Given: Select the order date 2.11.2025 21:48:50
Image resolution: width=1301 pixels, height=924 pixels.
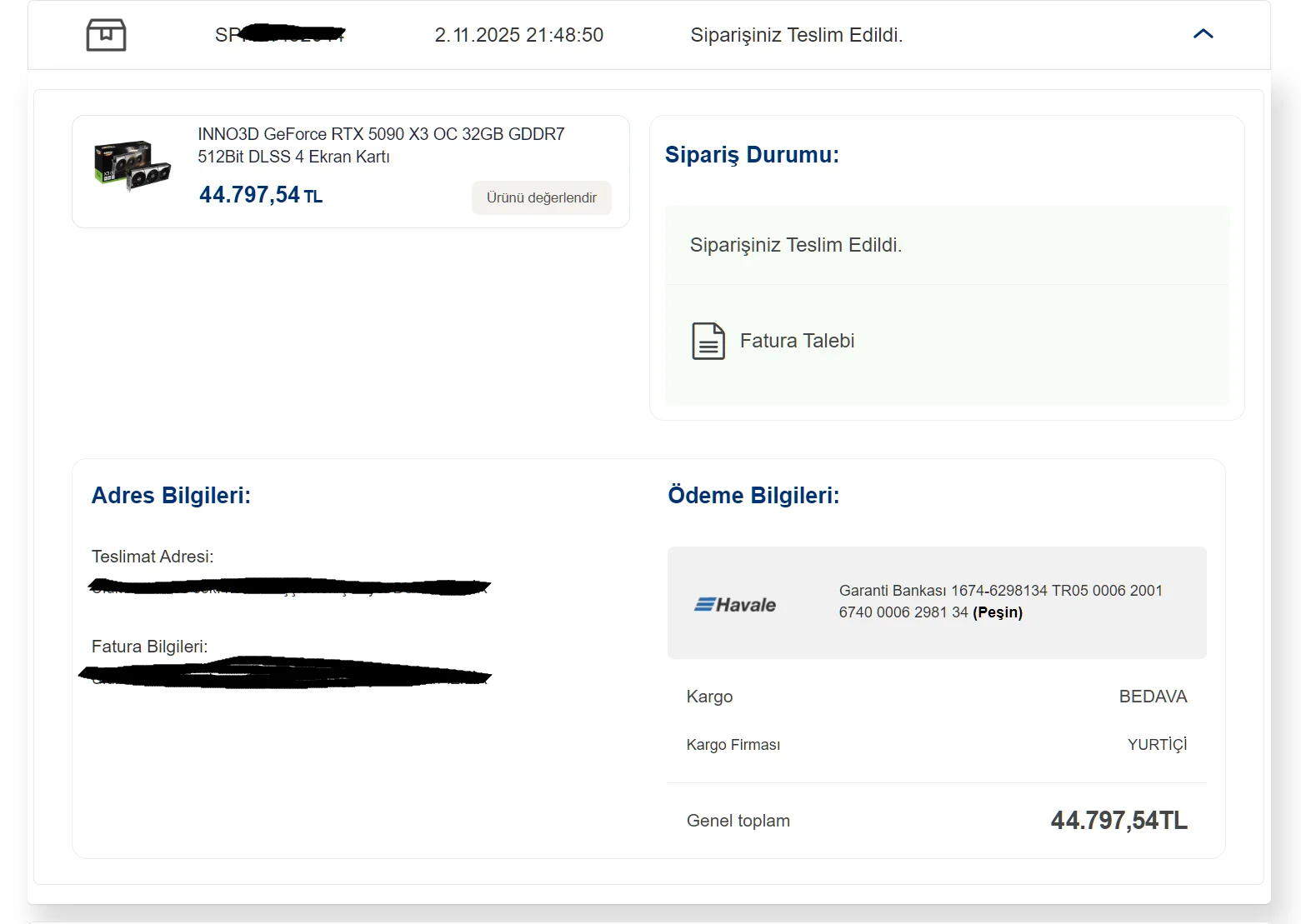Looking at the screenshot, I should point(519,35).
